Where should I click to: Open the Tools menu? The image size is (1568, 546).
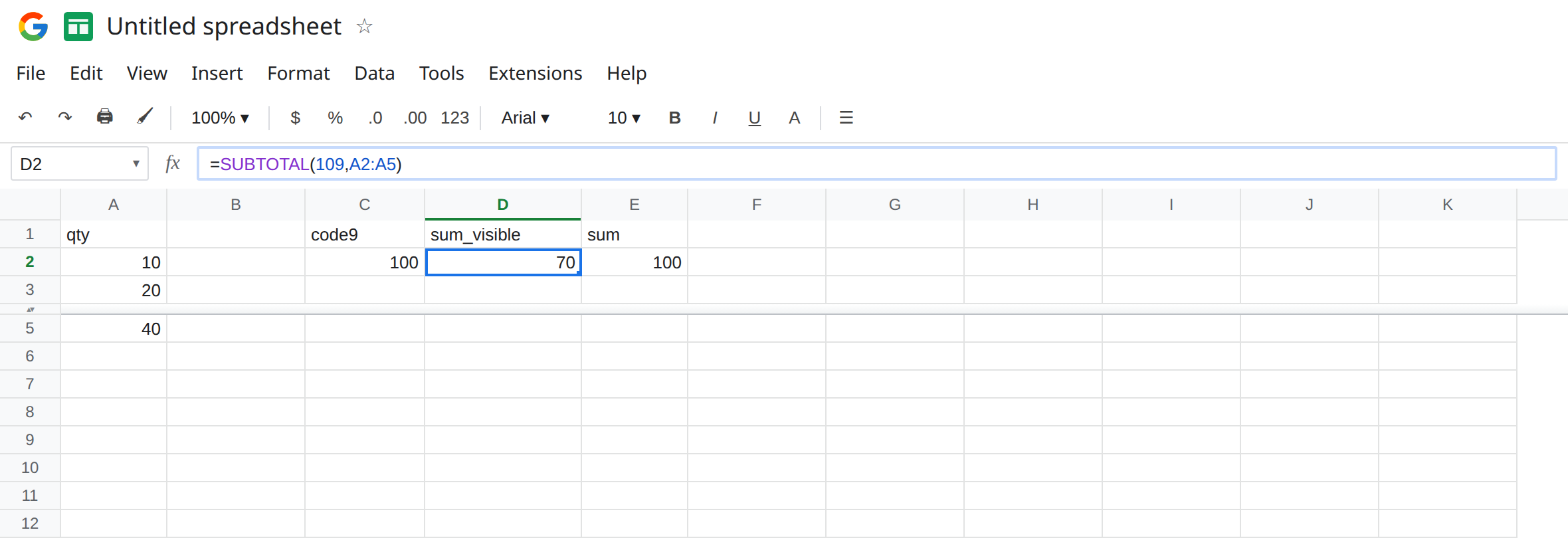(x=441, y=73)
